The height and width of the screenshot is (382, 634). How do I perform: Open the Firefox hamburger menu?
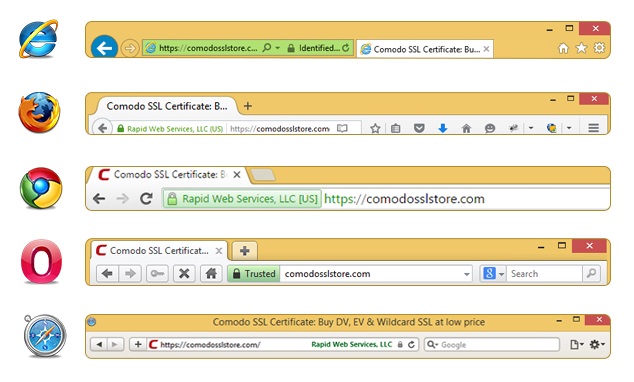pos(594,129)
